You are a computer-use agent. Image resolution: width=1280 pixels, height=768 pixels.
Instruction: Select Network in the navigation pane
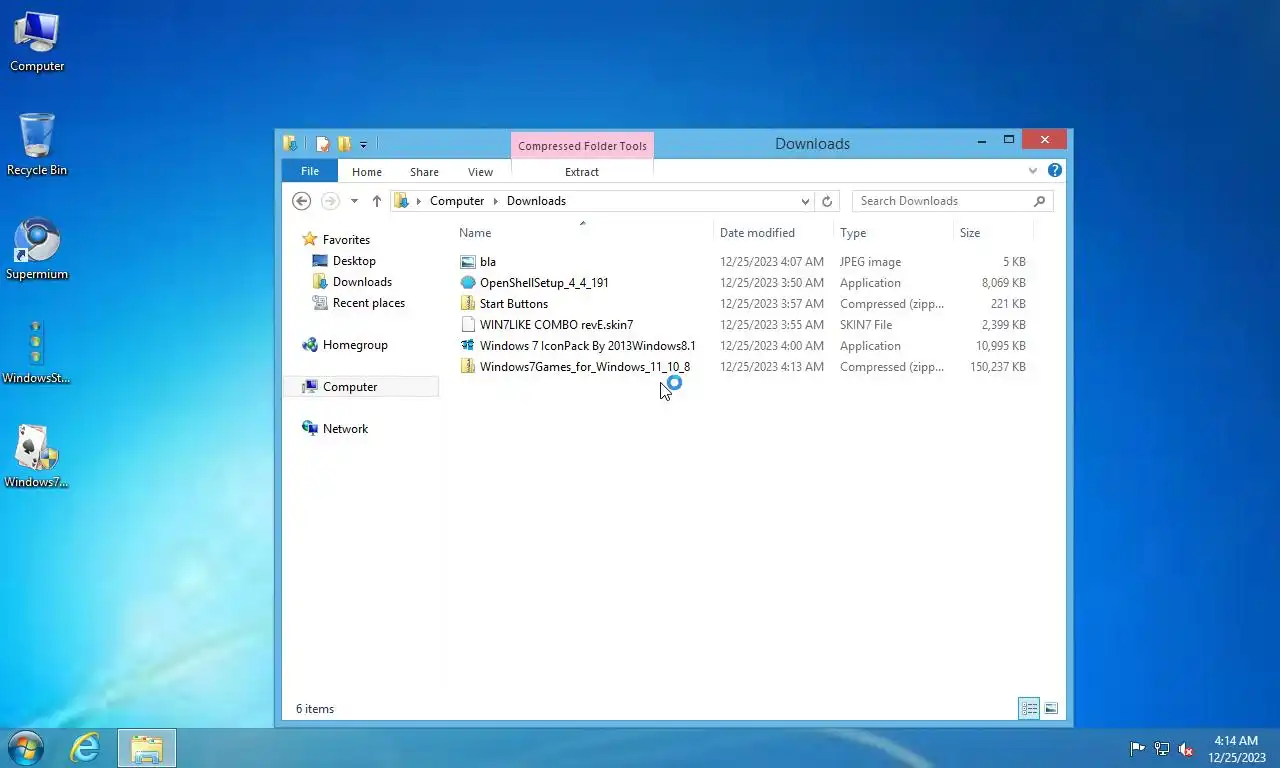pos(345,429)
